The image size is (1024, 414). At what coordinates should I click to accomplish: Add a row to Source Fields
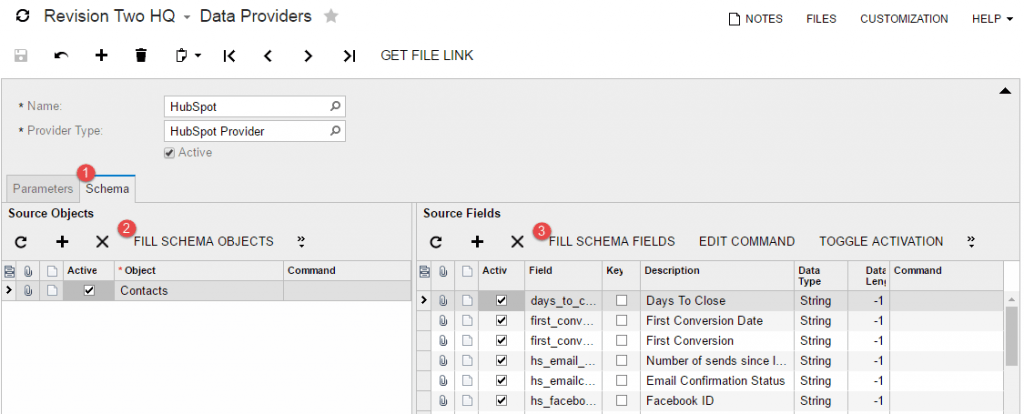coord(477,242)
